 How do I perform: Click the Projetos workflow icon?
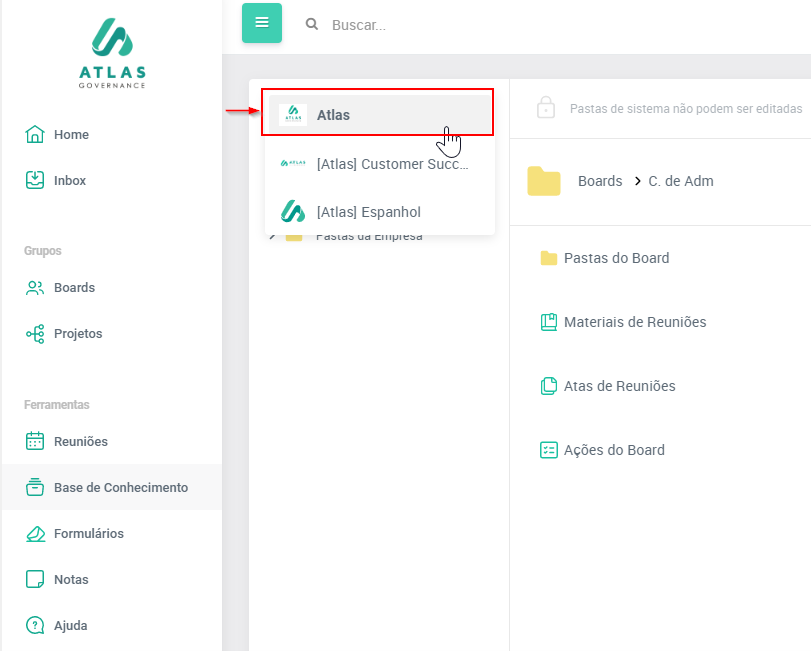coord(35,334)
